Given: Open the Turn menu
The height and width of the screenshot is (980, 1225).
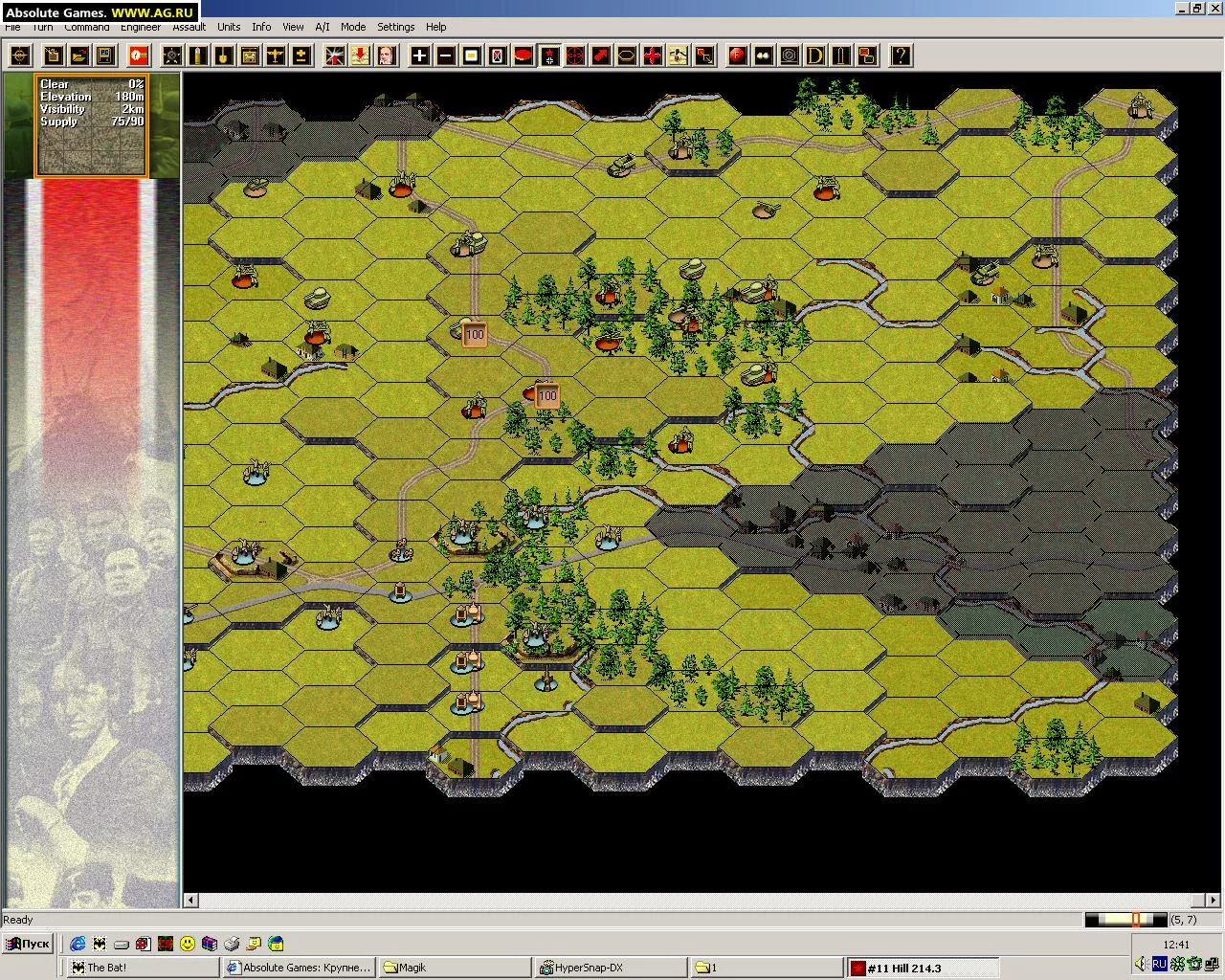Looking at the screenshot, I should pos(42,27).
